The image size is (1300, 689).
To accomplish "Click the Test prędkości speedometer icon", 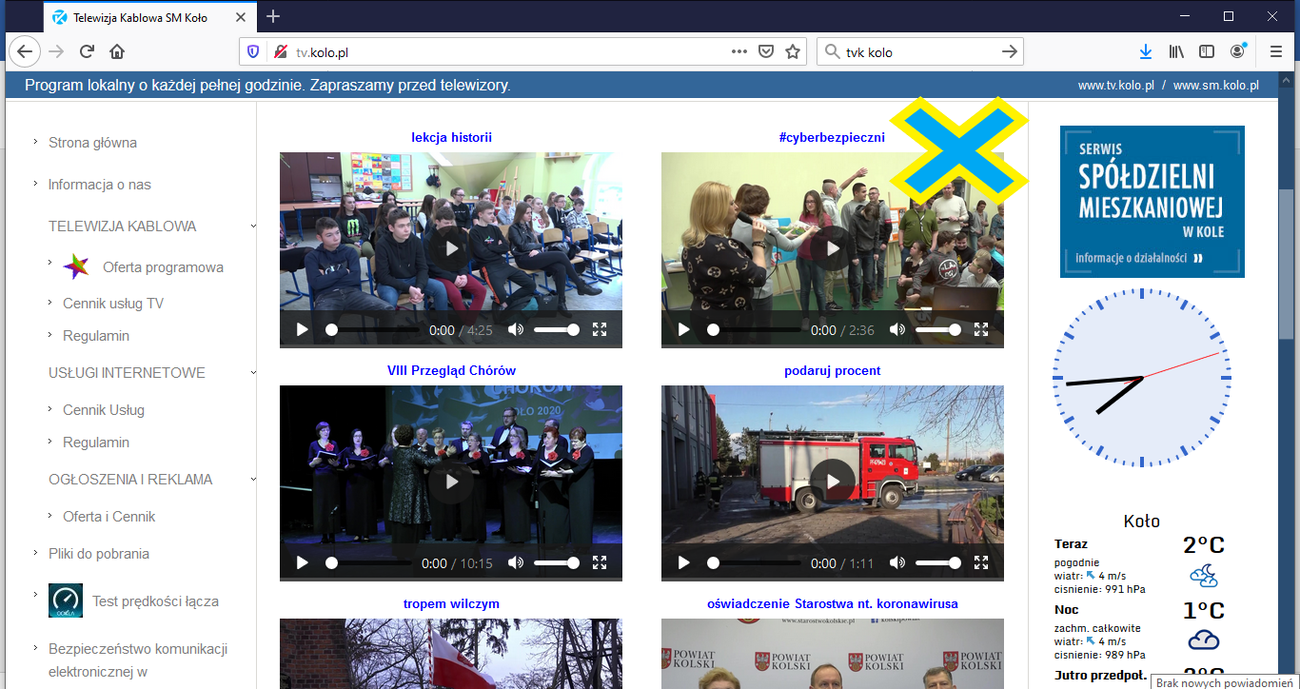I will pyautogui.click(x=66, y=601).
